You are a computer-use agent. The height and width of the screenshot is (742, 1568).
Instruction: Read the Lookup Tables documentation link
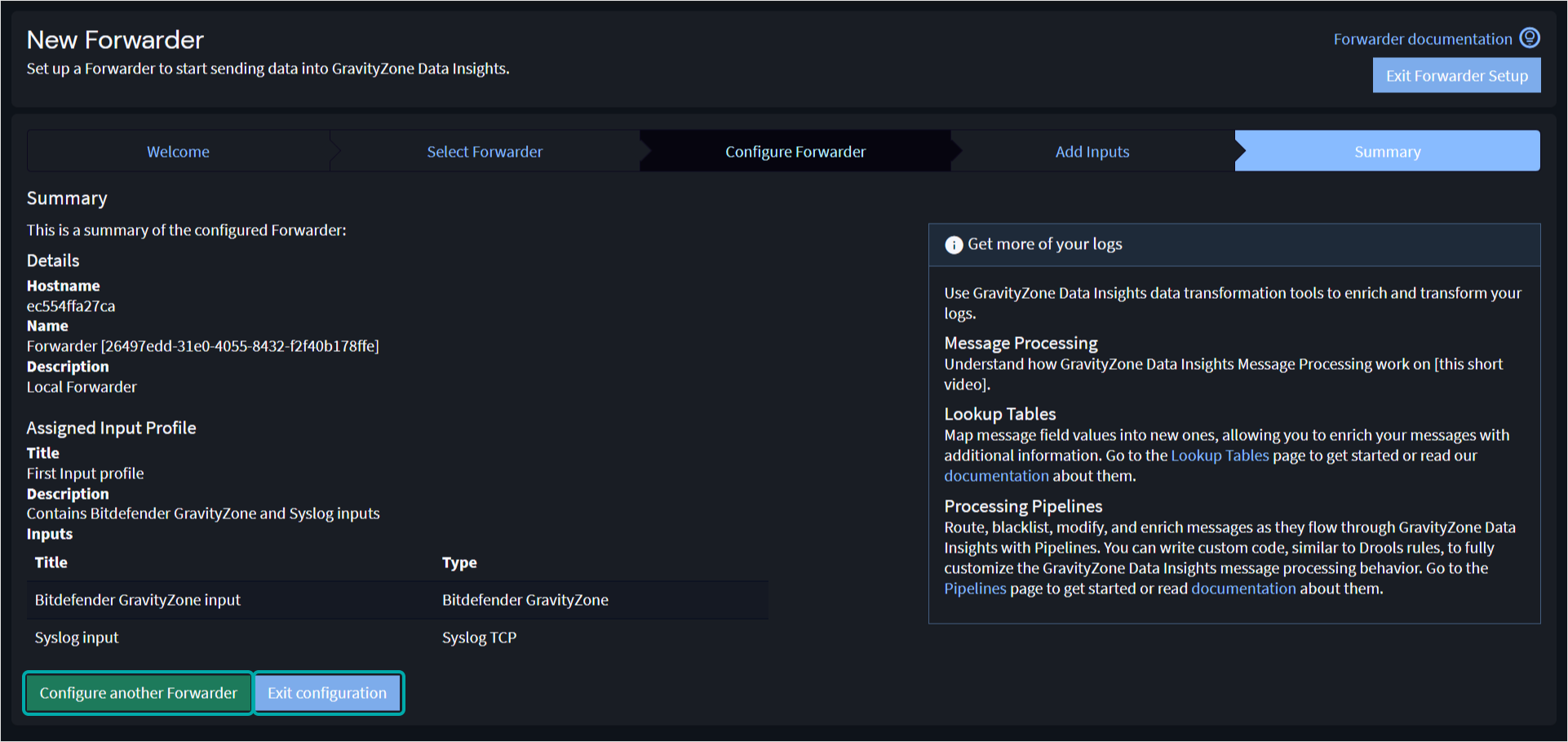(996, 476)
